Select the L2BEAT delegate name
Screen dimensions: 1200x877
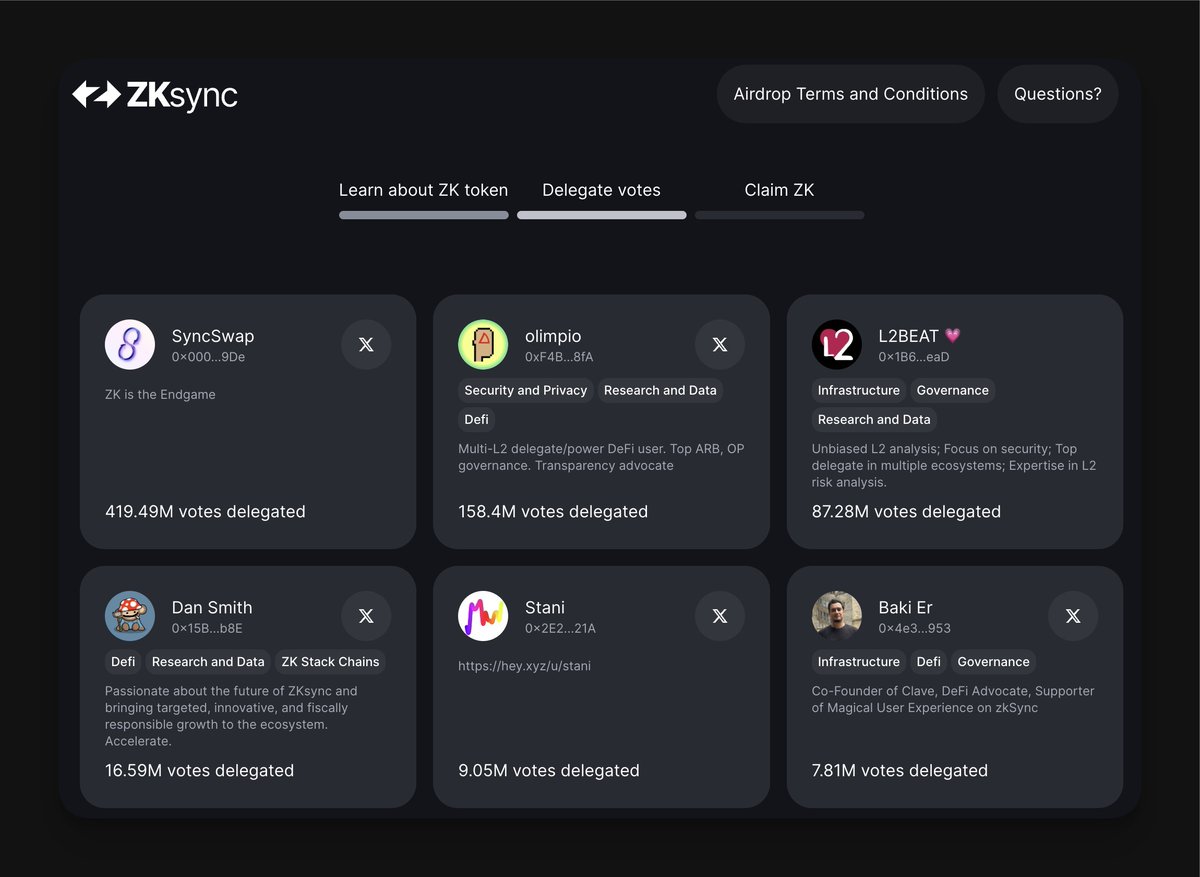pos(908,336)
